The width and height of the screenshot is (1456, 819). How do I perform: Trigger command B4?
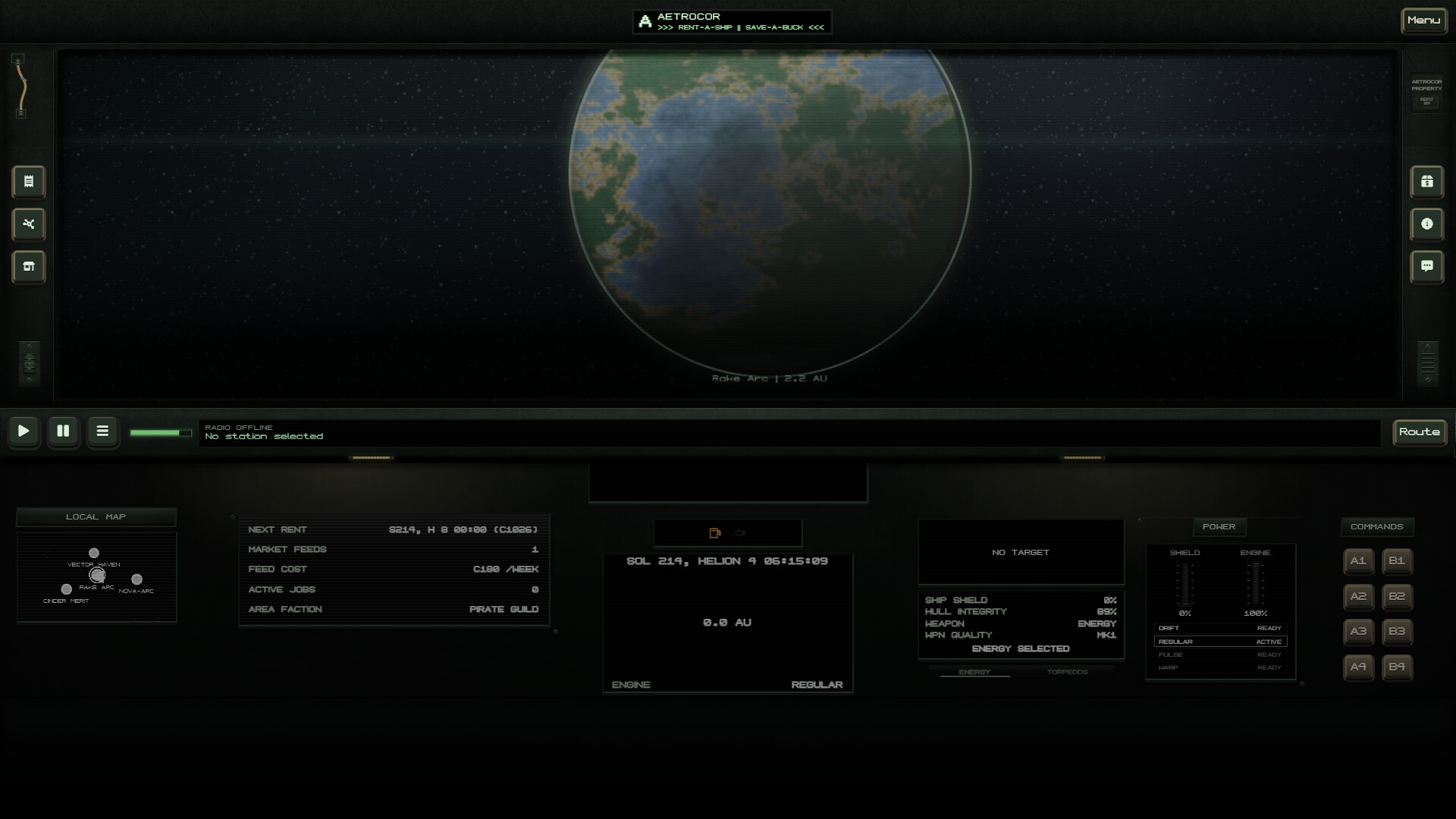tap(1397, 667)
